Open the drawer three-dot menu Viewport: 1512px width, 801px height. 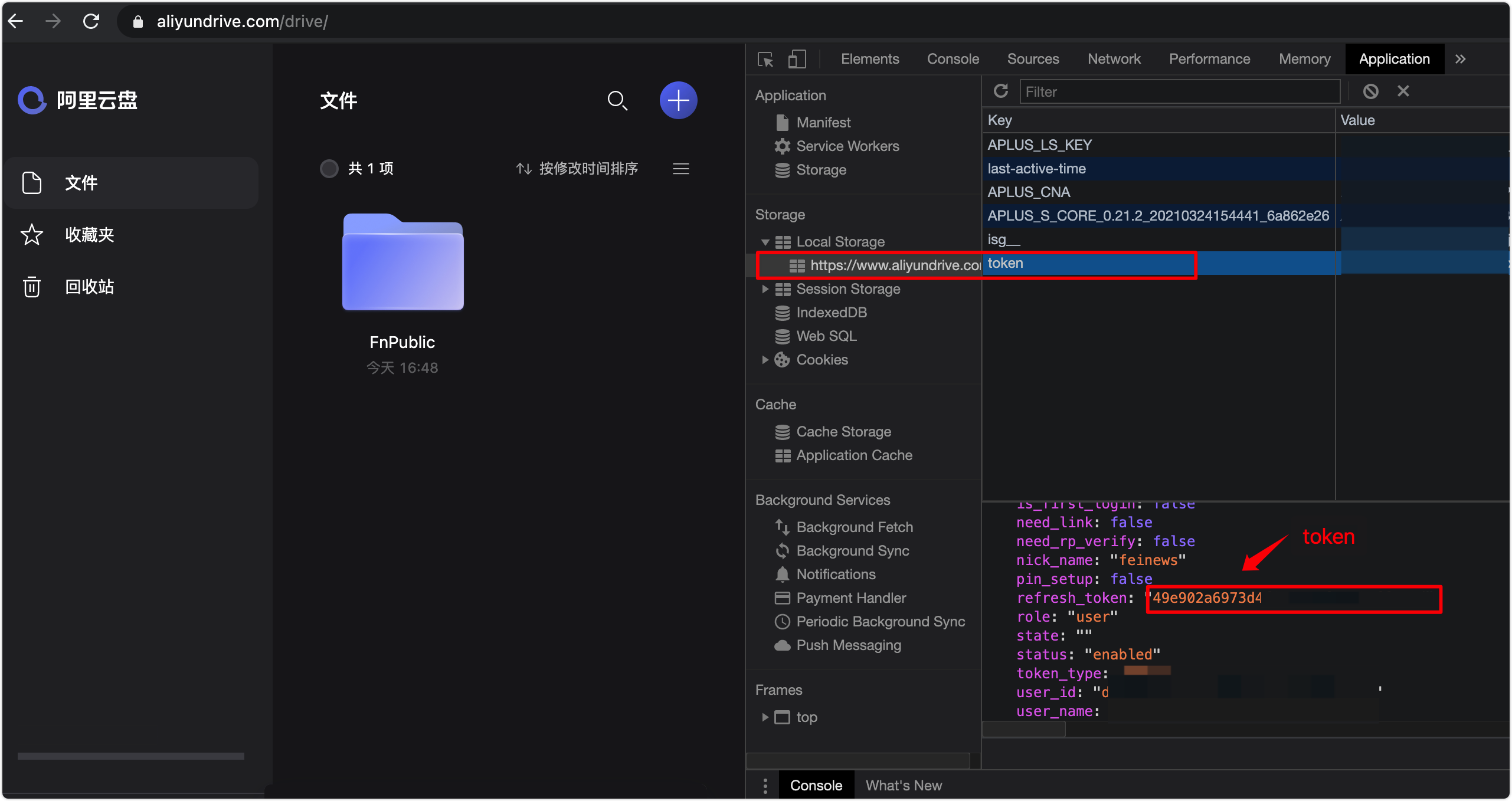click(765, 785)
